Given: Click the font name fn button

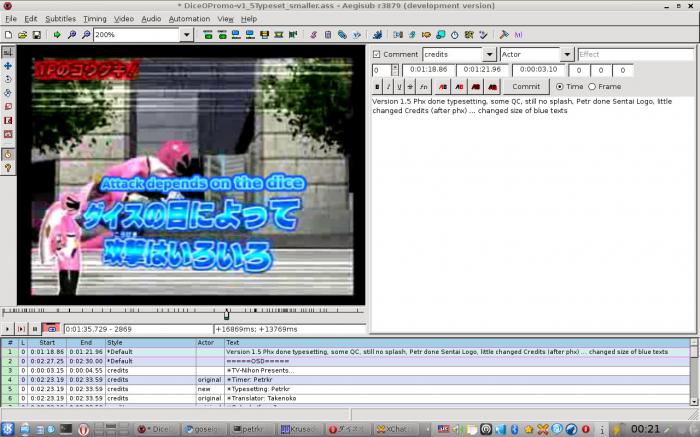Looking at the screenshot, I should [423, 87].
